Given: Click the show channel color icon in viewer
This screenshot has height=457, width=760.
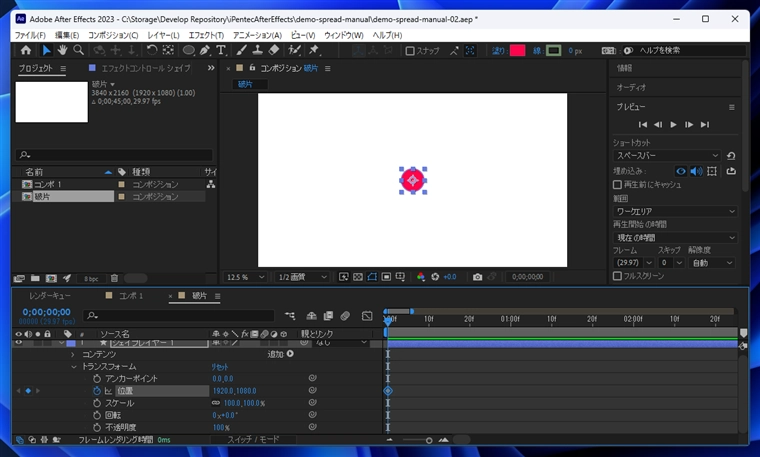Looking at the screenshot, I should 421,277.
